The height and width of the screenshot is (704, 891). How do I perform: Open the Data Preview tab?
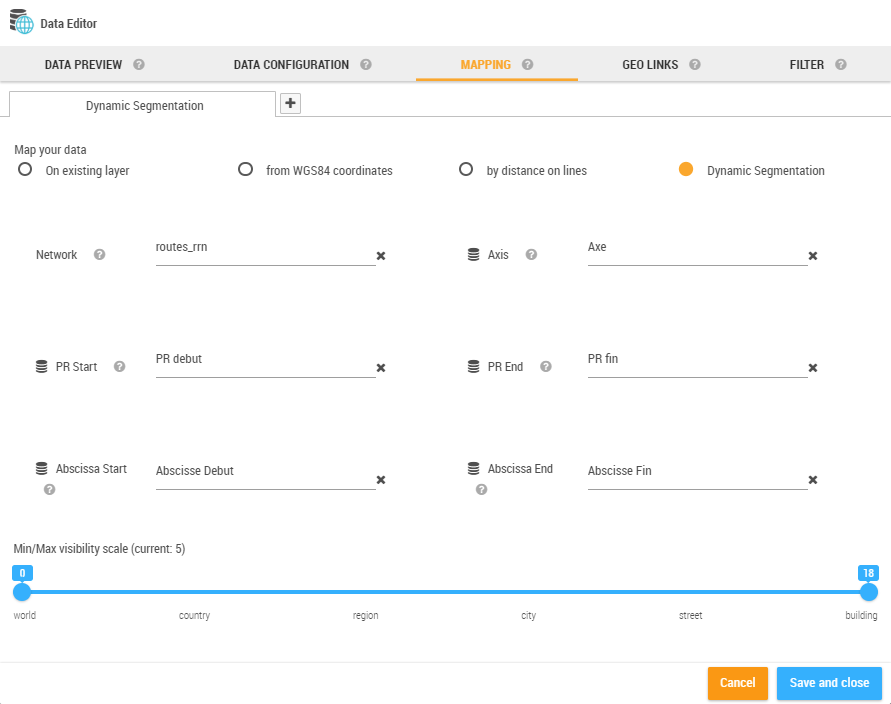coord(83,65)
